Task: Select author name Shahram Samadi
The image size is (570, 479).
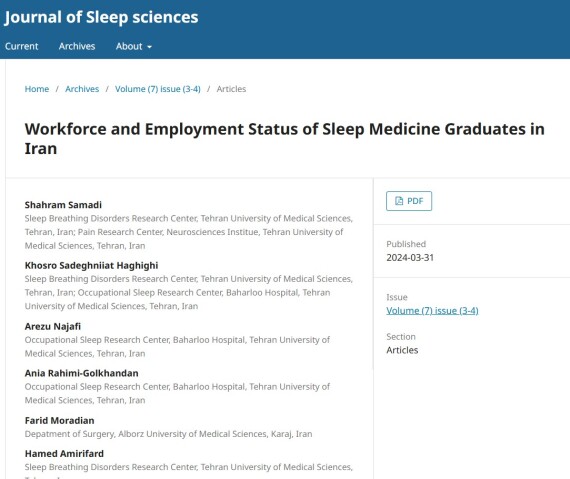Action: point(63,205)
